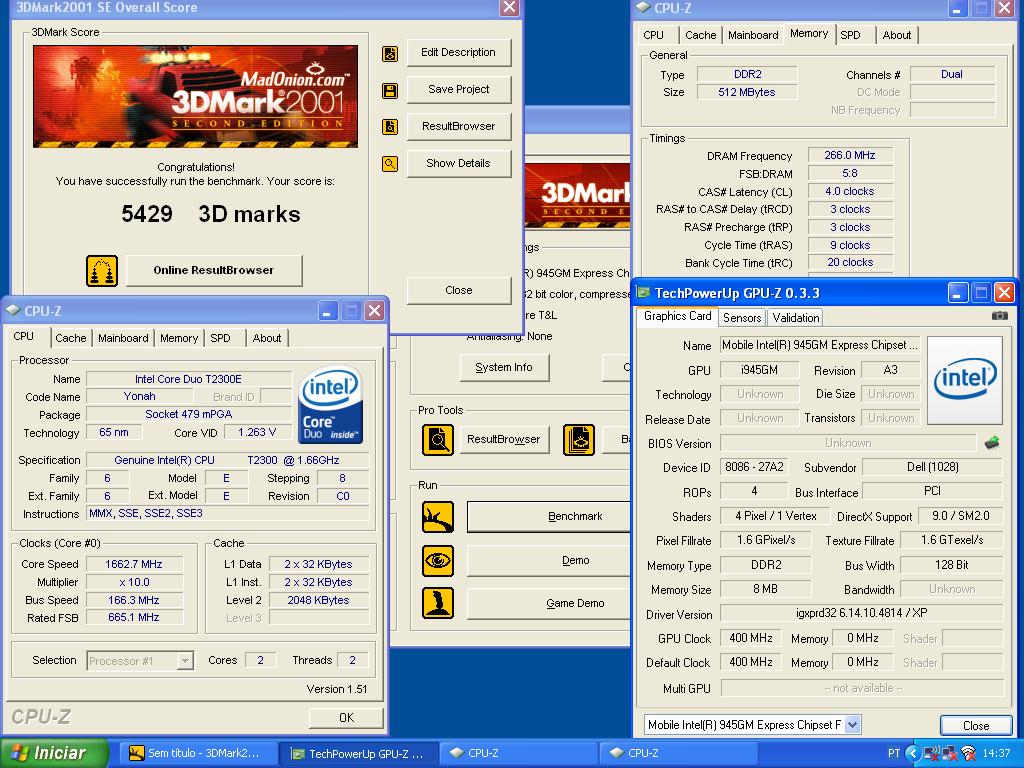Click System Info button in 3DMark
The image size is (1024, 768).
[x=504, y=368]
